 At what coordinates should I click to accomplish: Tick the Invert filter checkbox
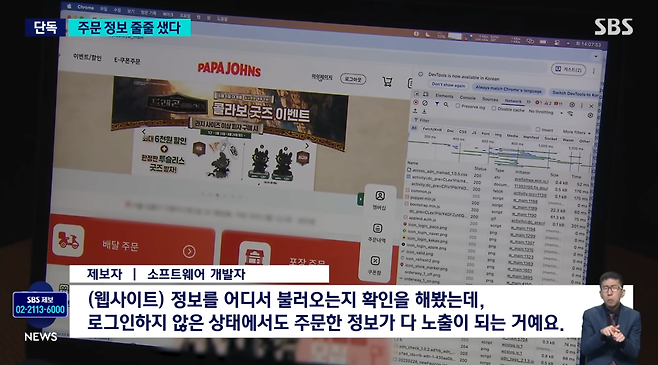tap(538, 129)
